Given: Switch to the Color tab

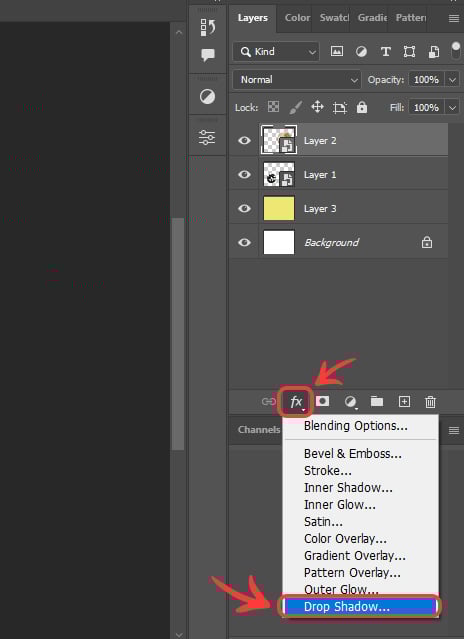Looking at the screenshot, I should (297, 18).
